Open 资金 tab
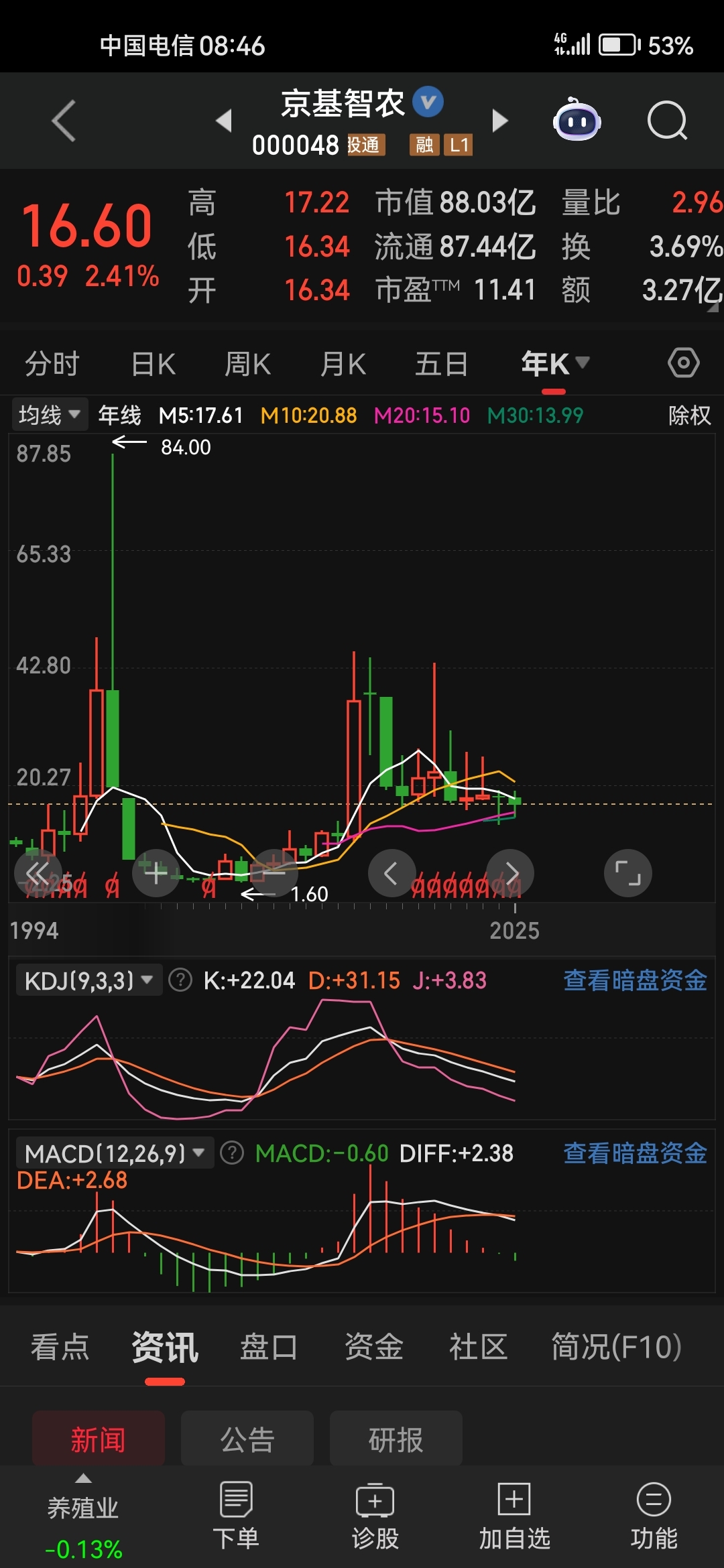The image size is (724, 1568). click(x=373, y=1347)
